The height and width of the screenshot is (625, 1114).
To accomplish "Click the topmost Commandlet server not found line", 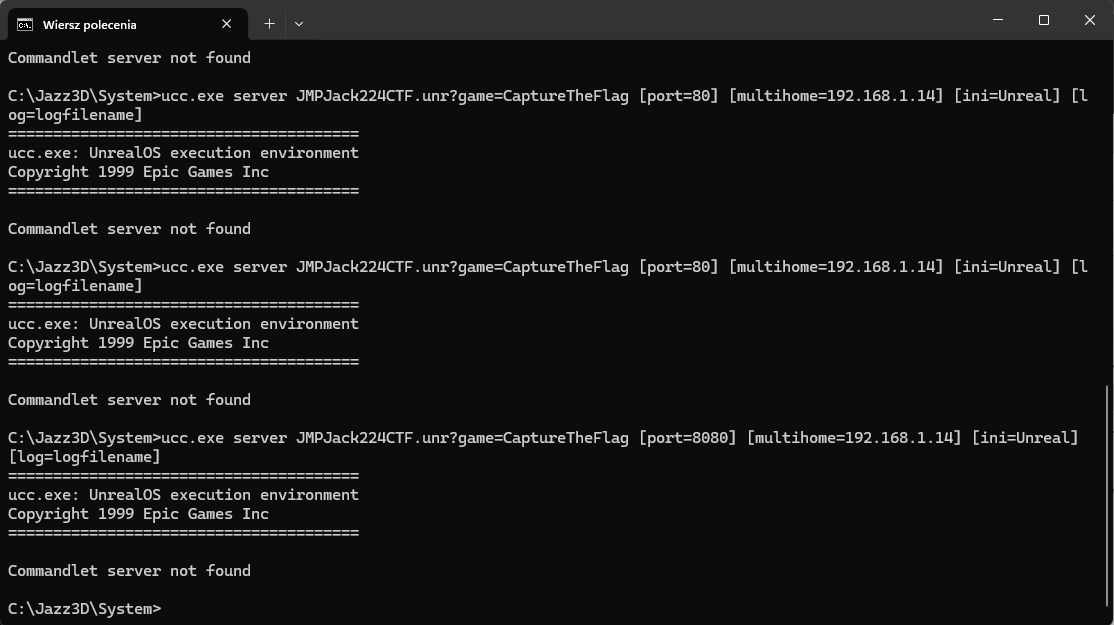I will pyautogui.click(x=129, y=58).
